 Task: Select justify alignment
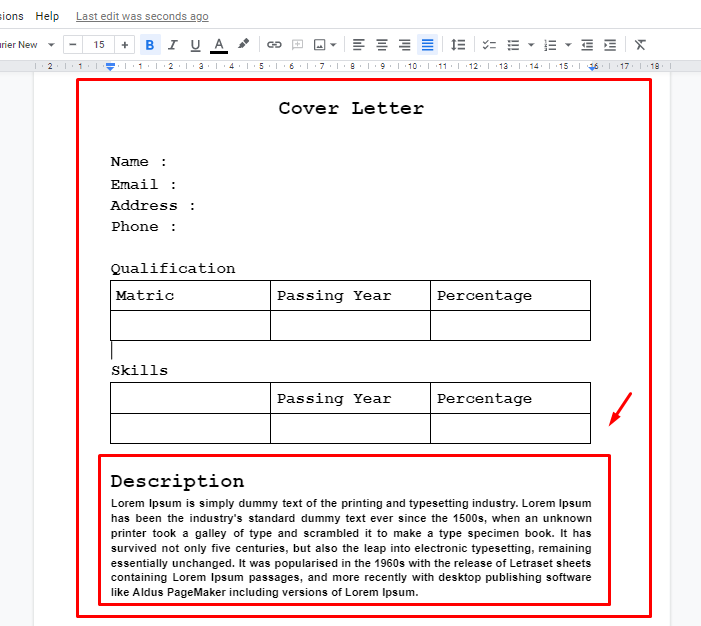[x=427, y=45]
